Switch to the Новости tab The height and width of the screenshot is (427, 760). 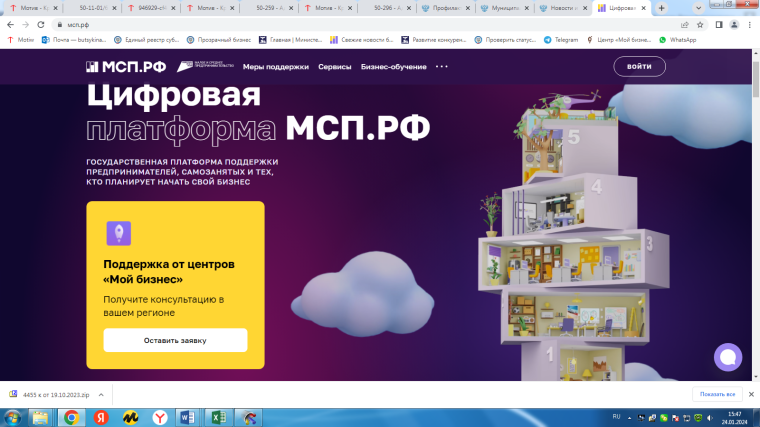click(x=563, y=8)
